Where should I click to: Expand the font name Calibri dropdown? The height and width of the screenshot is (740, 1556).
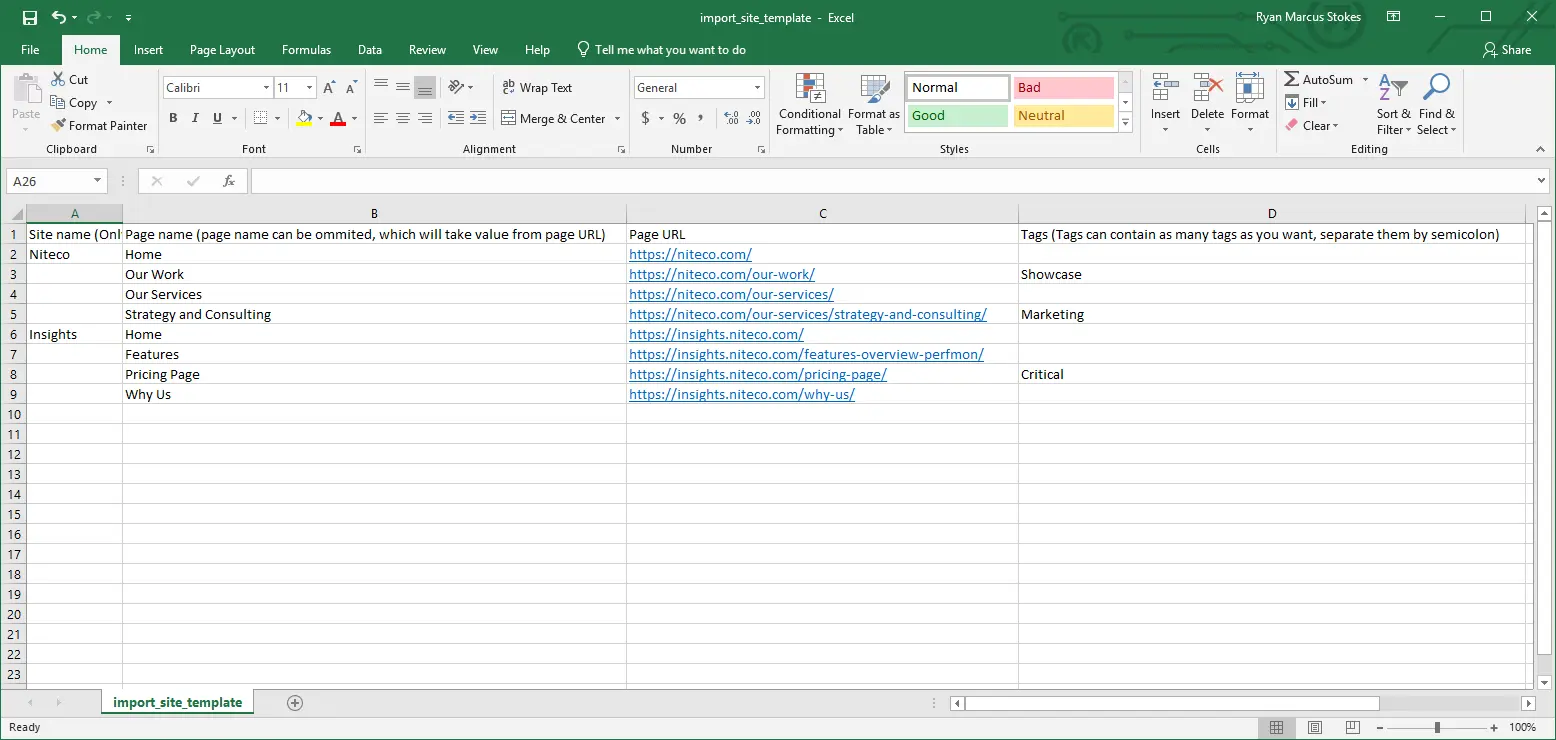click(x=266, y=88)
